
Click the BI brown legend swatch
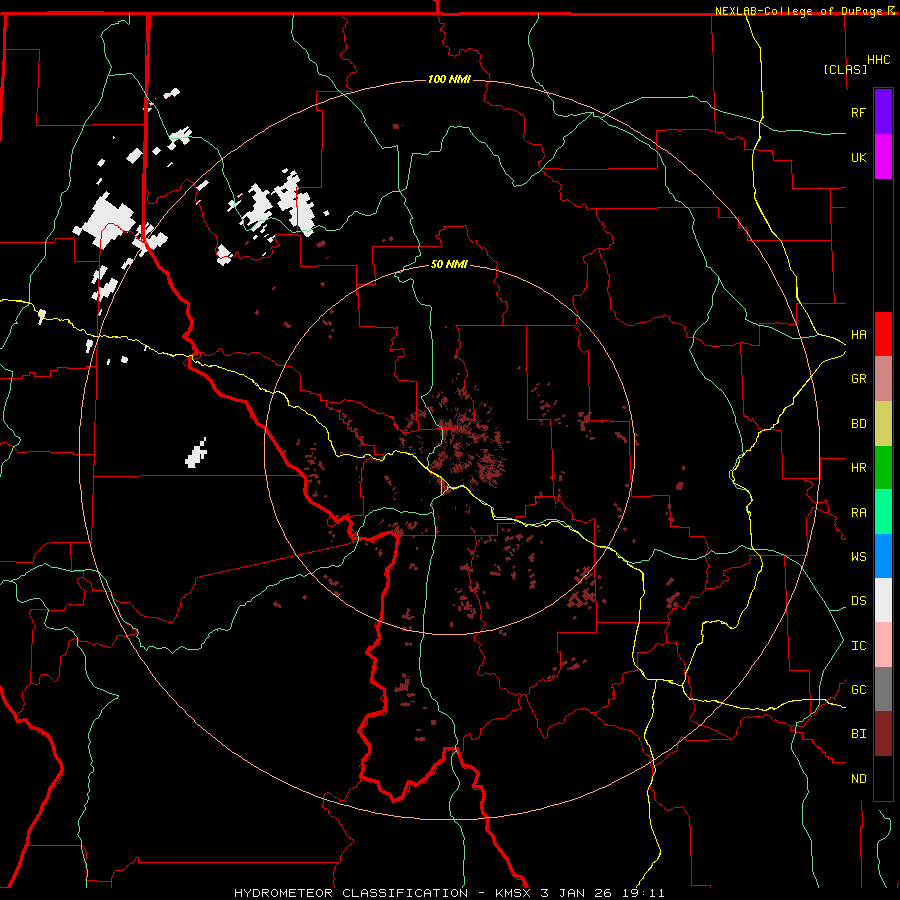point(883,734)
